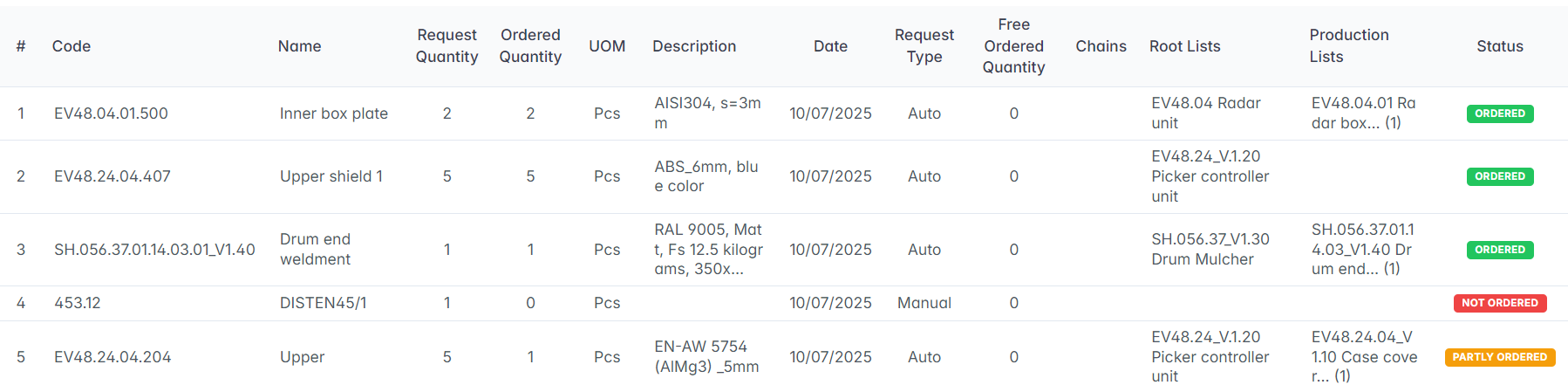
Task: Open the EV48.04 Radar unit root list
Action: 1205,113
